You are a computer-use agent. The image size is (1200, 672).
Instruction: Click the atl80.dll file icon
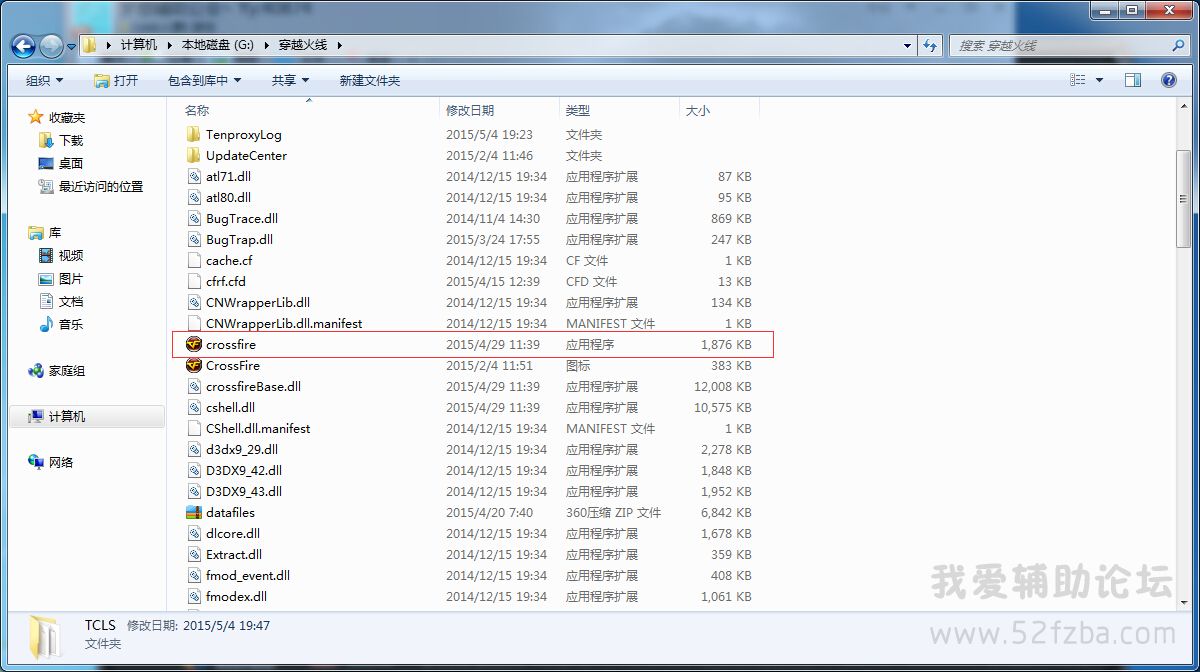194,197
